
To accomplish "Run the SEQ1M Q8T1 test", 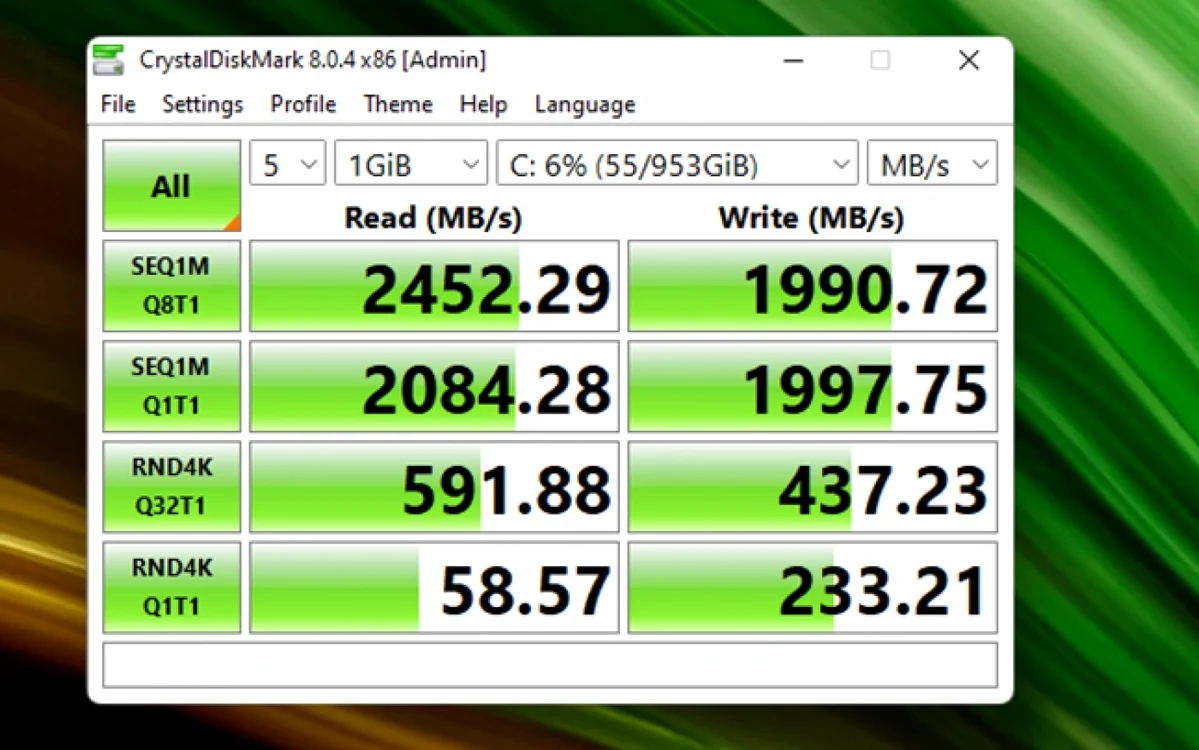I will pos(171,286).
